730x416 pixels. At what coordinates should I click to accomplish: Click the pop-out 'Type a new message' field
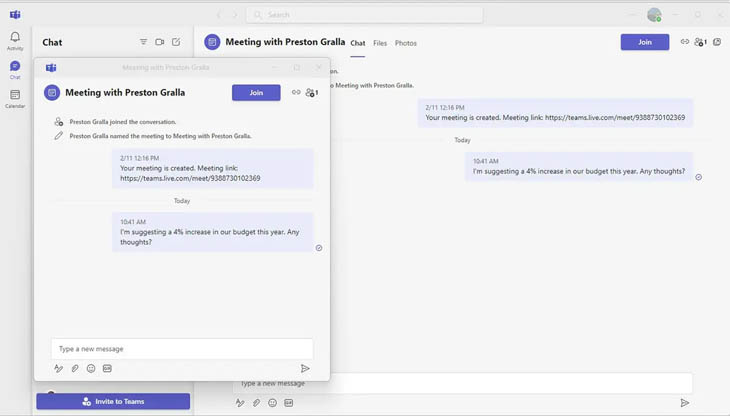pos(182,349)
